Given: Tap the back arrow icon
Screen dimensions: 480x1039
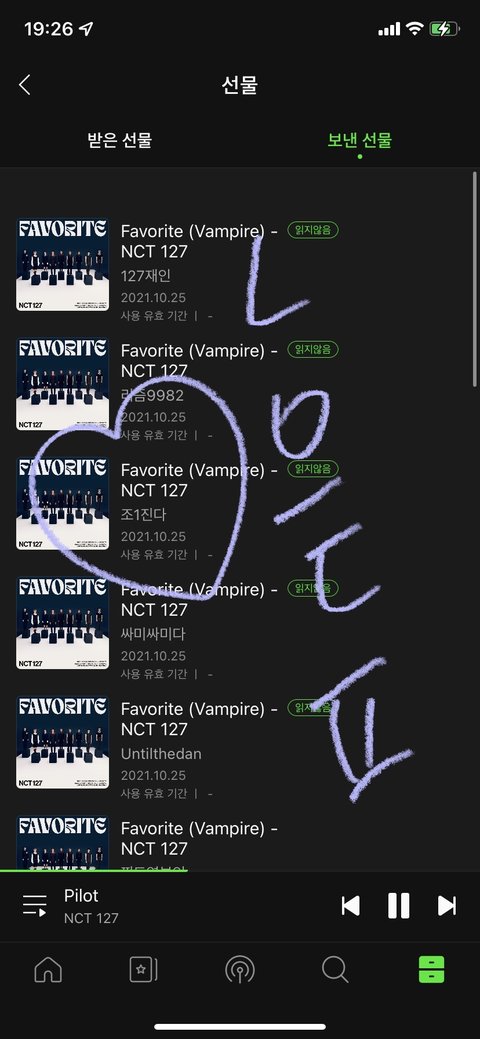Looking at the screenshot, I should coord(25,85).
